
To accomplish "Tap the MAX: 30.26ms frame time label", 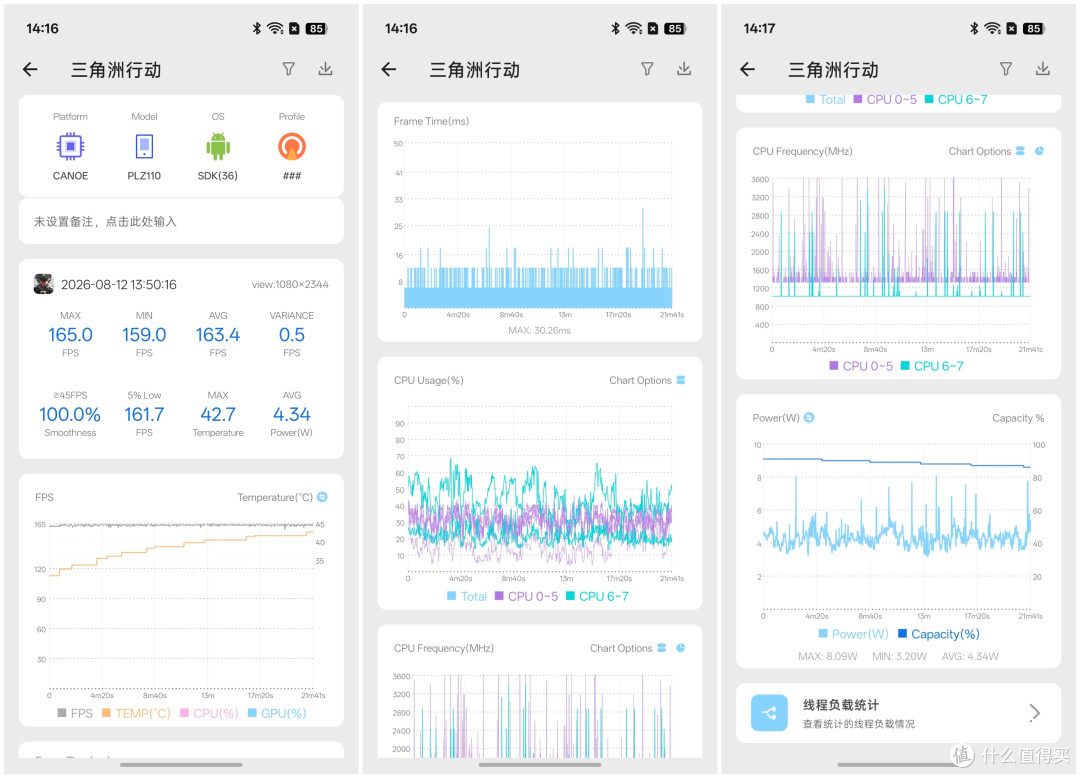I will [x=539, y=330].
